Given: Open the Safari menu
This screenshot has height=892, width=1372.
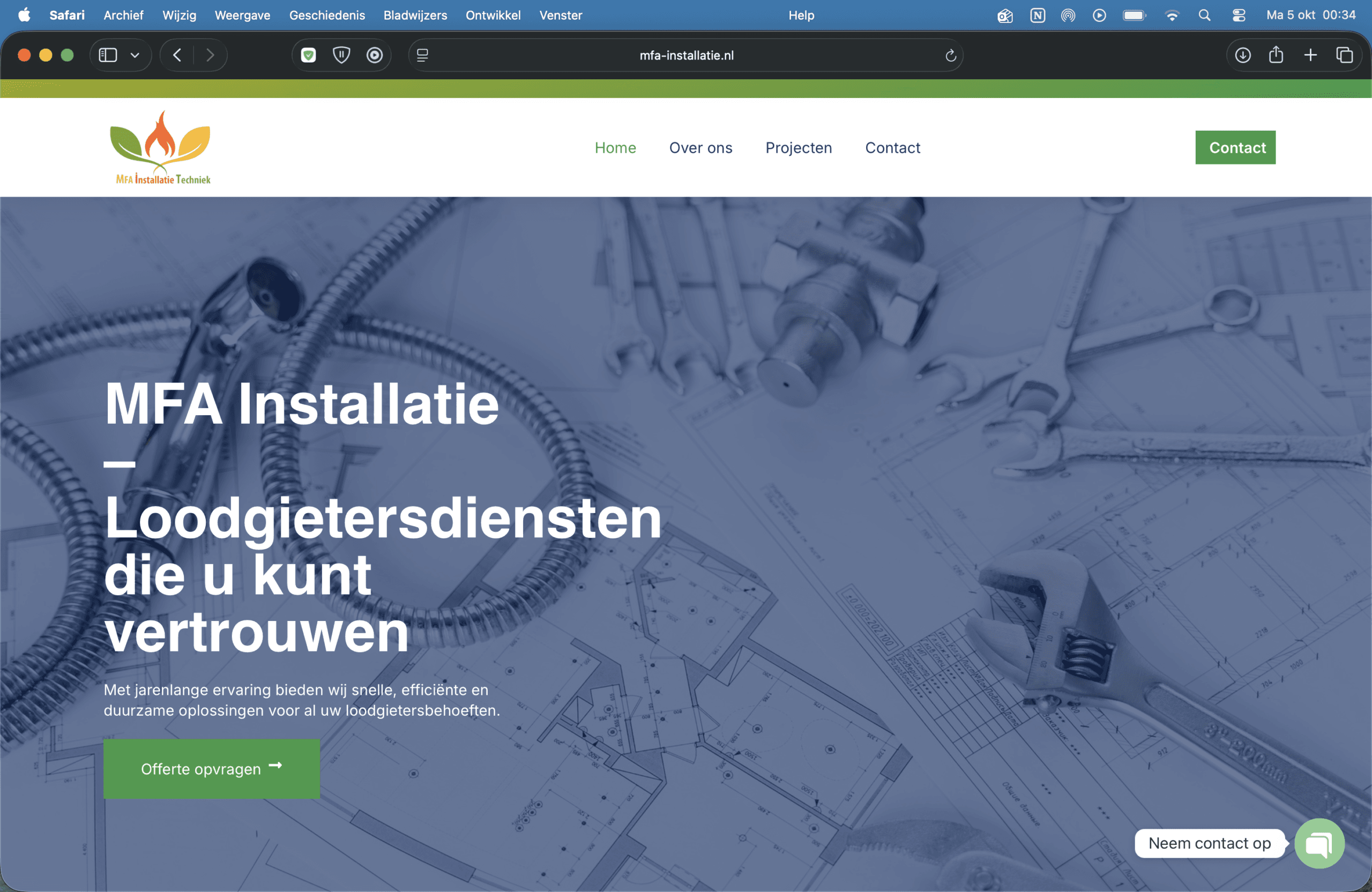Looking at the screenshot, I should [67, 15].
